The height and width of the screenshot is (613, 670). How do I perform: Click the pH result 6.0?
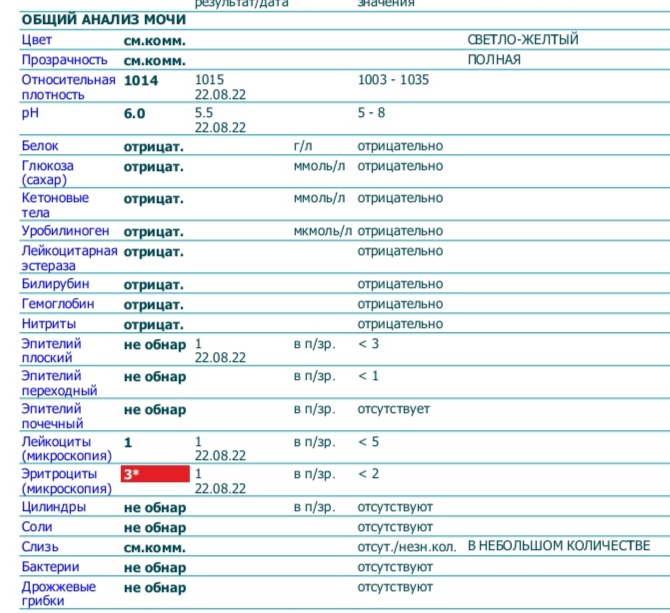(134, 114)
